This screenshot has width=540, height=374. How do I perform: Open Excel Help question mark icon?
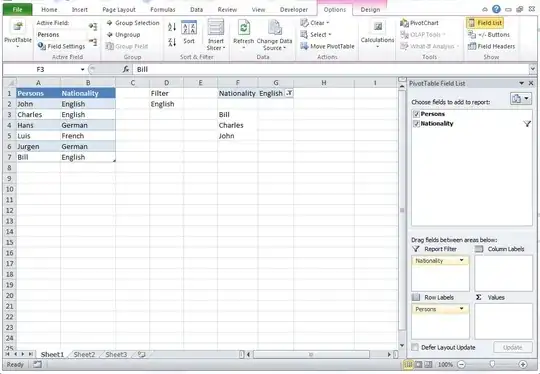(496, 9)
